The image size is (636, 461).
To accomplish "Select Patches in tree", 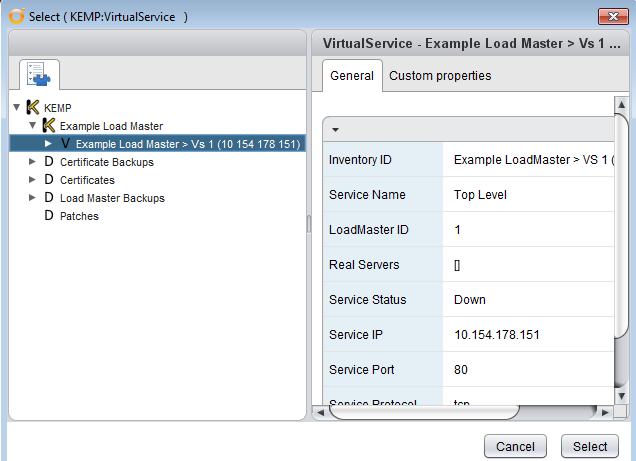I will point(79,216).
